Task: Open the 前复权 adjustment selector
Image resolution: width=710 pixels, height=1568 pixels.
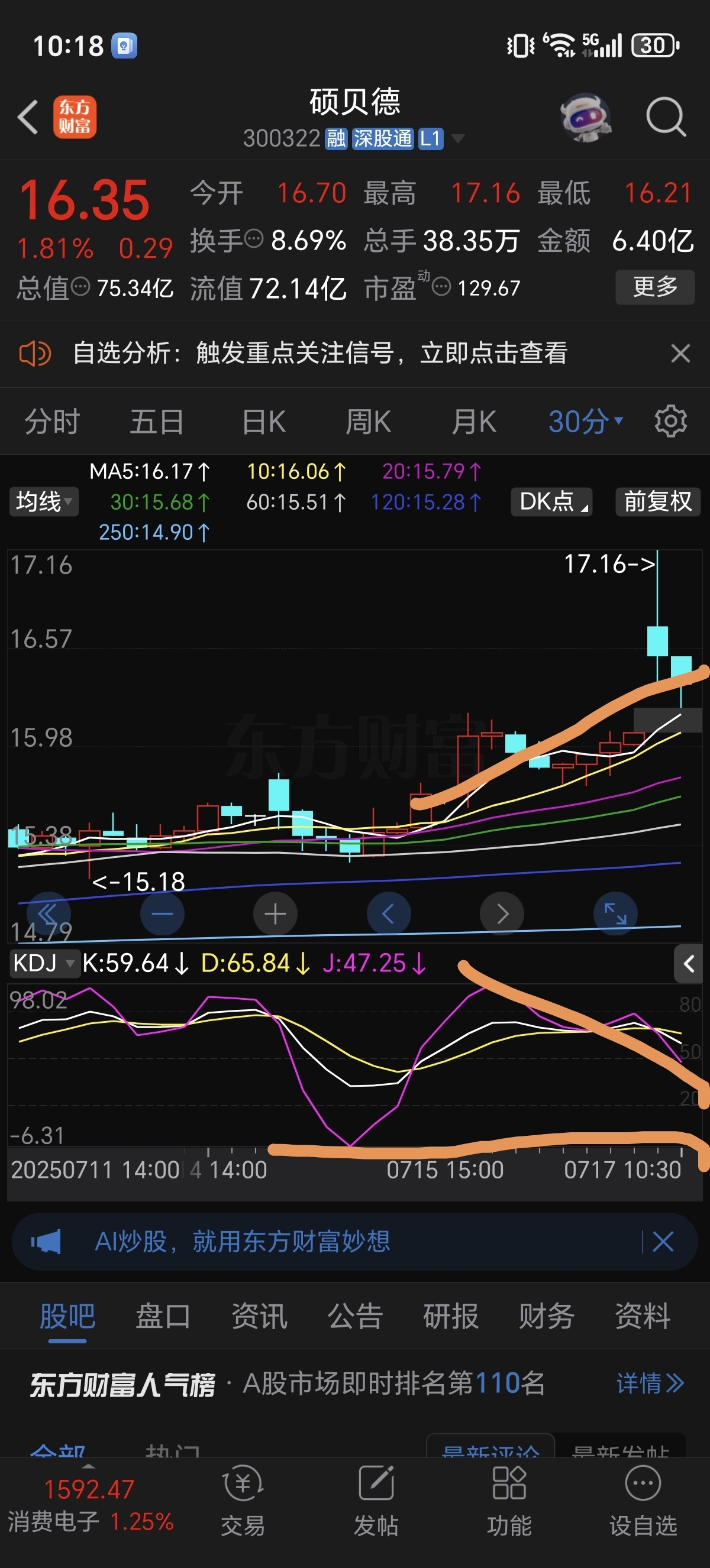Action: point(657,501)
